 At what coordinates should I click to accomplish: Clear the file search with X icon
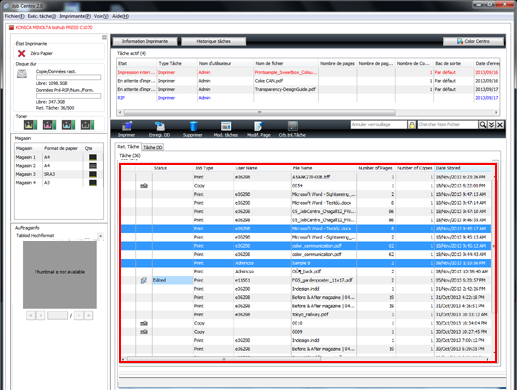[x=500, y=125]
